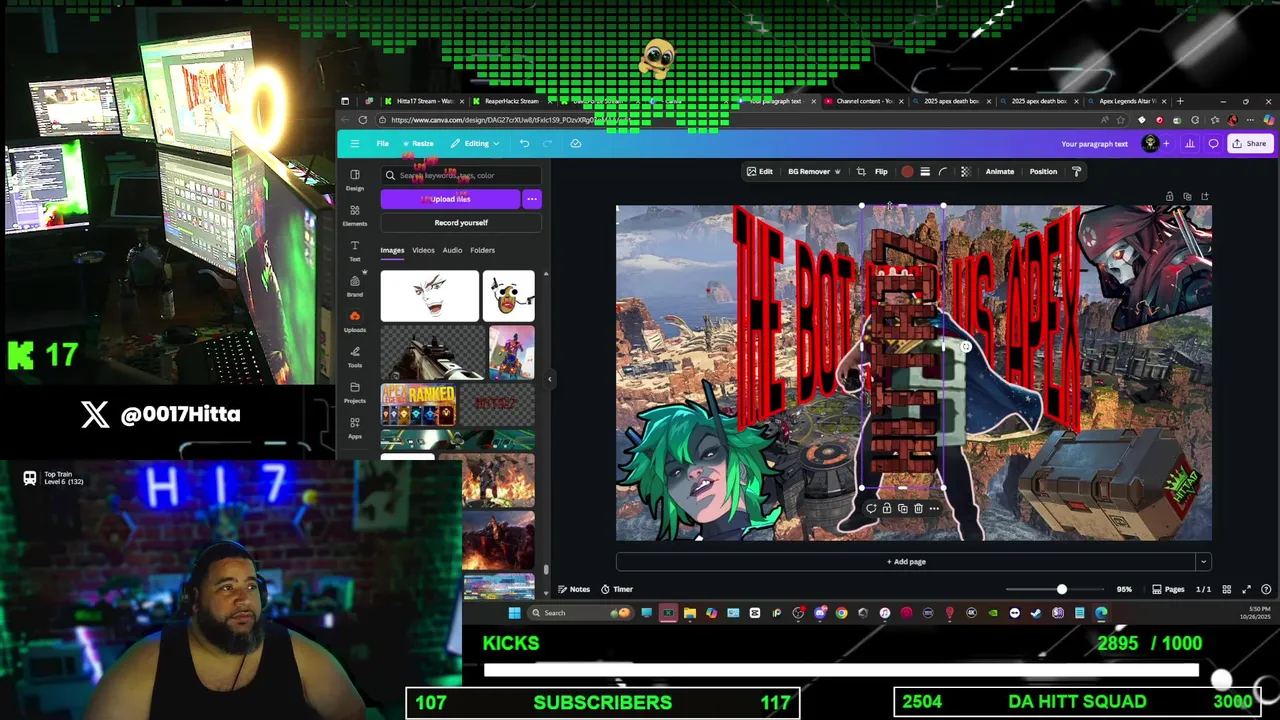The image size is (1280, 720).
Task: Toggle the Notes panel
Action: [574, 589]
